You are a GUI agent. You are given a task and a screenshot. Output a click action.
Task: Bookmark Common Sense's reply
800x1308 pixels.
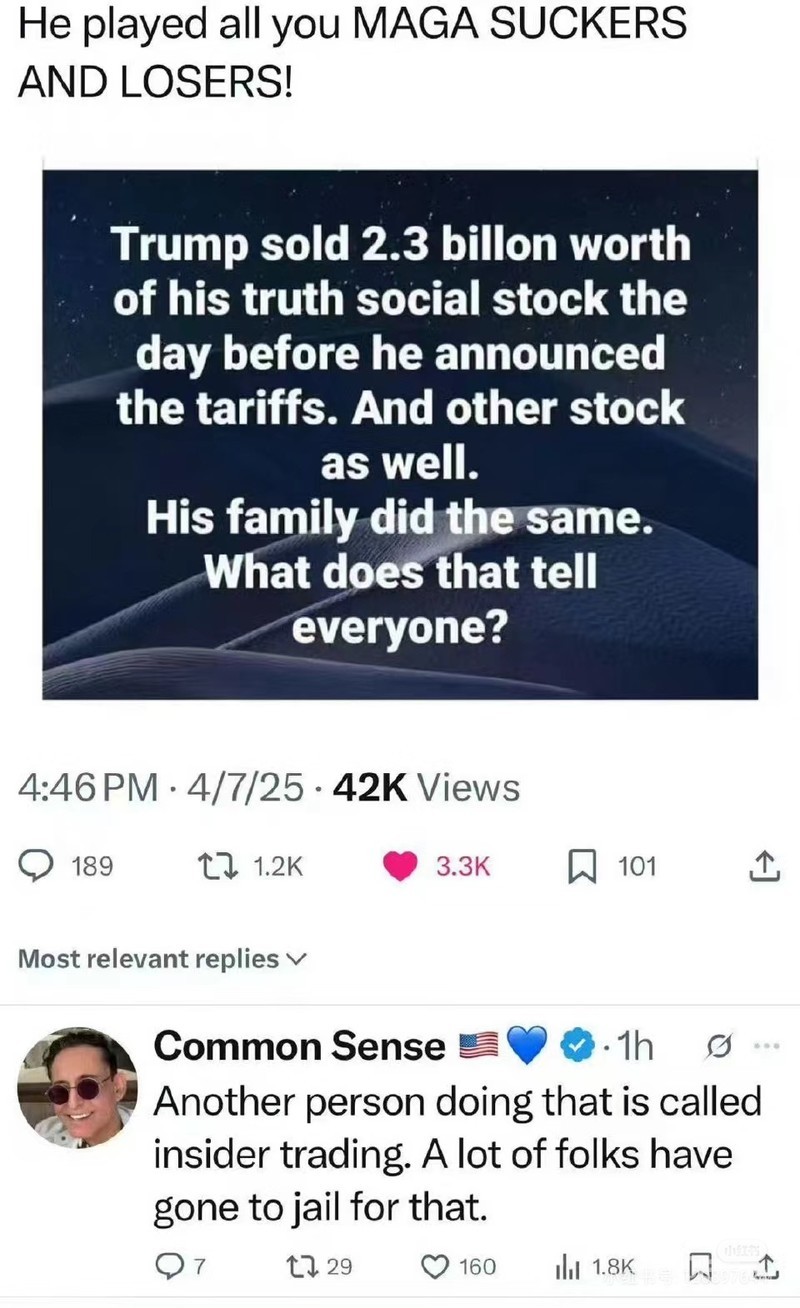point(699,1267)
